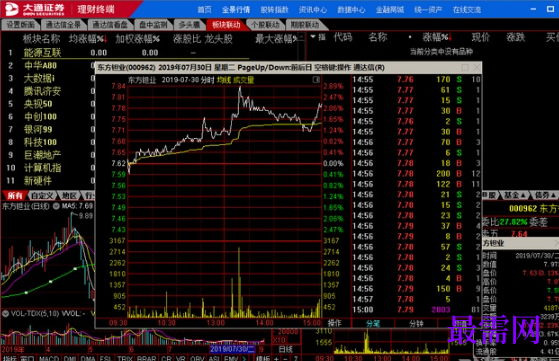
Task: Switch to the 个股联动 tab
Action: (265, 25)
